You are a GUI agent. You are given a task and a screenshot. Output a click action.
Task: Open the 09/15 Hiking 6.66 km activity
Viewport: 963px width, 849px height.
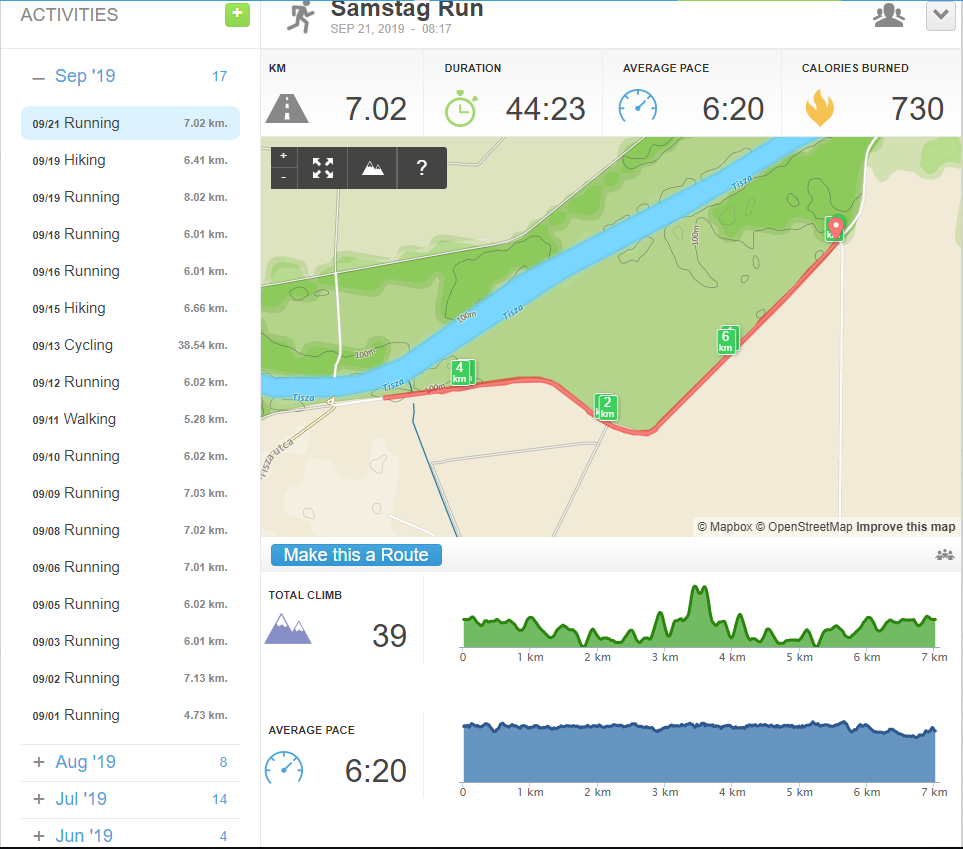pos(130,308)
